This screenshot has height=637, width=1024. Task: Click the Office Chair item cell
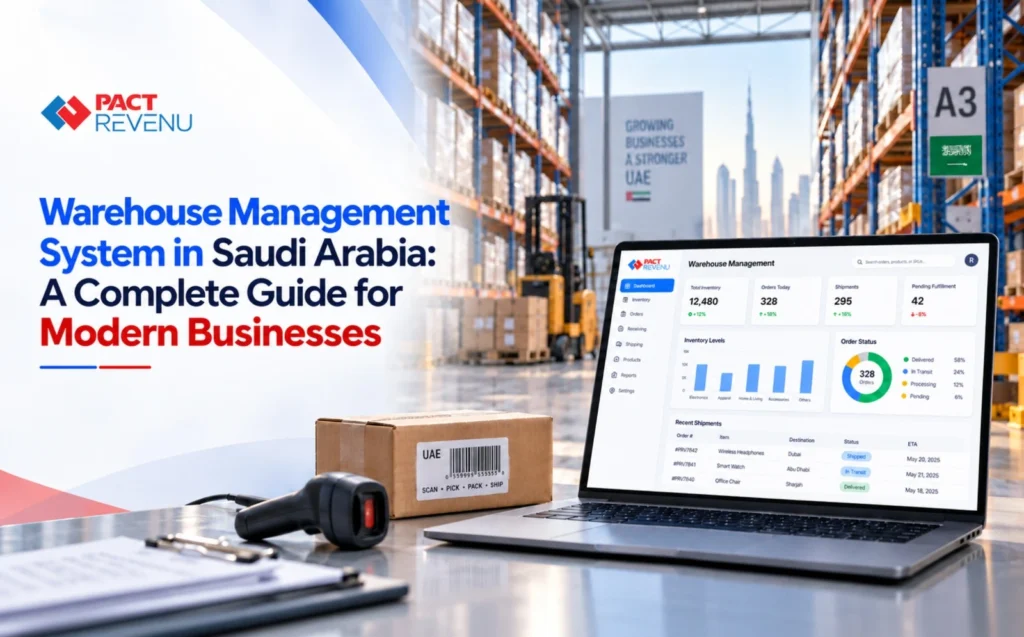point(728,481)
